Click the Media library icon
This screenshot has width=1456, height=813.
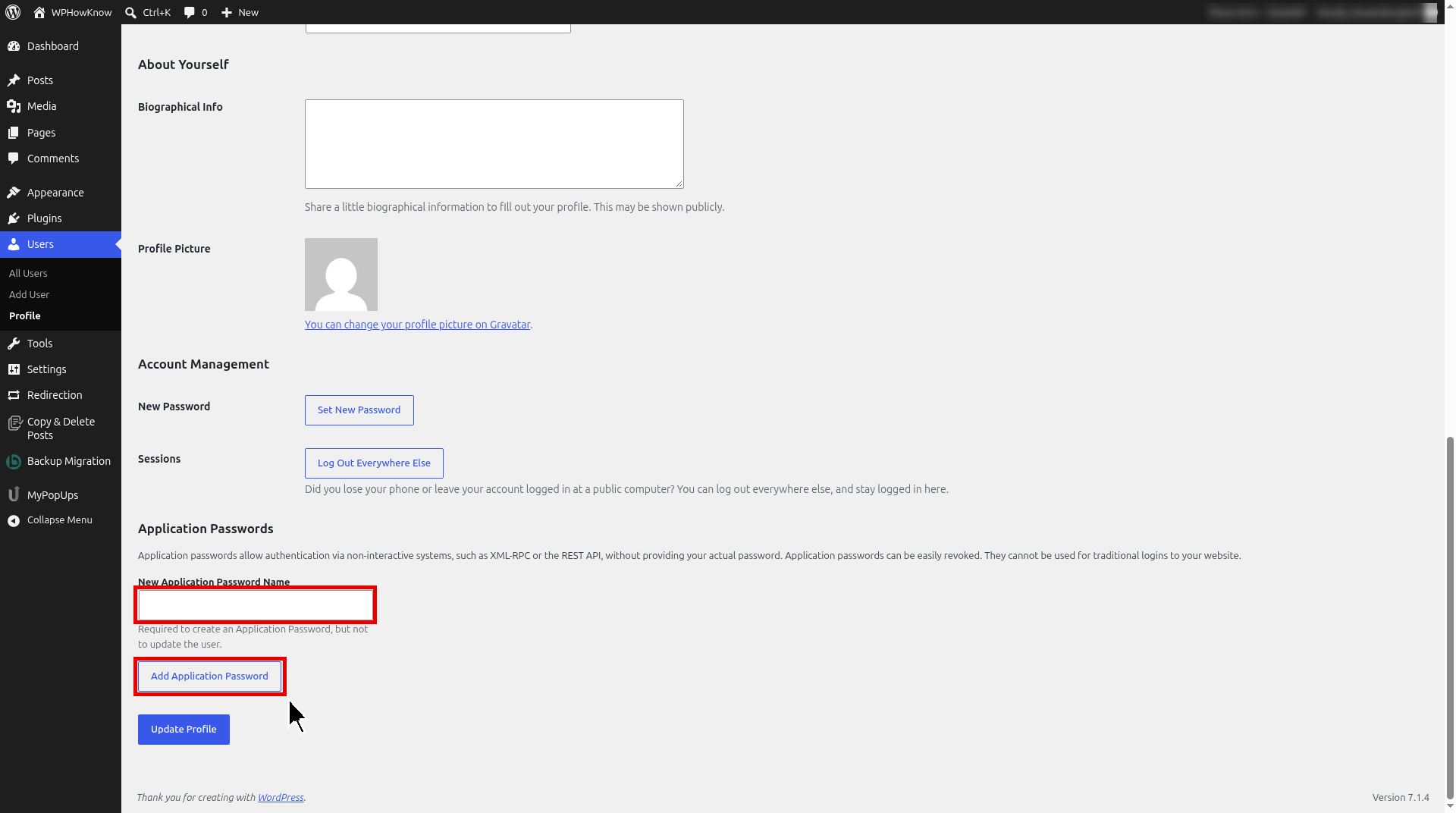coord(14,106)
